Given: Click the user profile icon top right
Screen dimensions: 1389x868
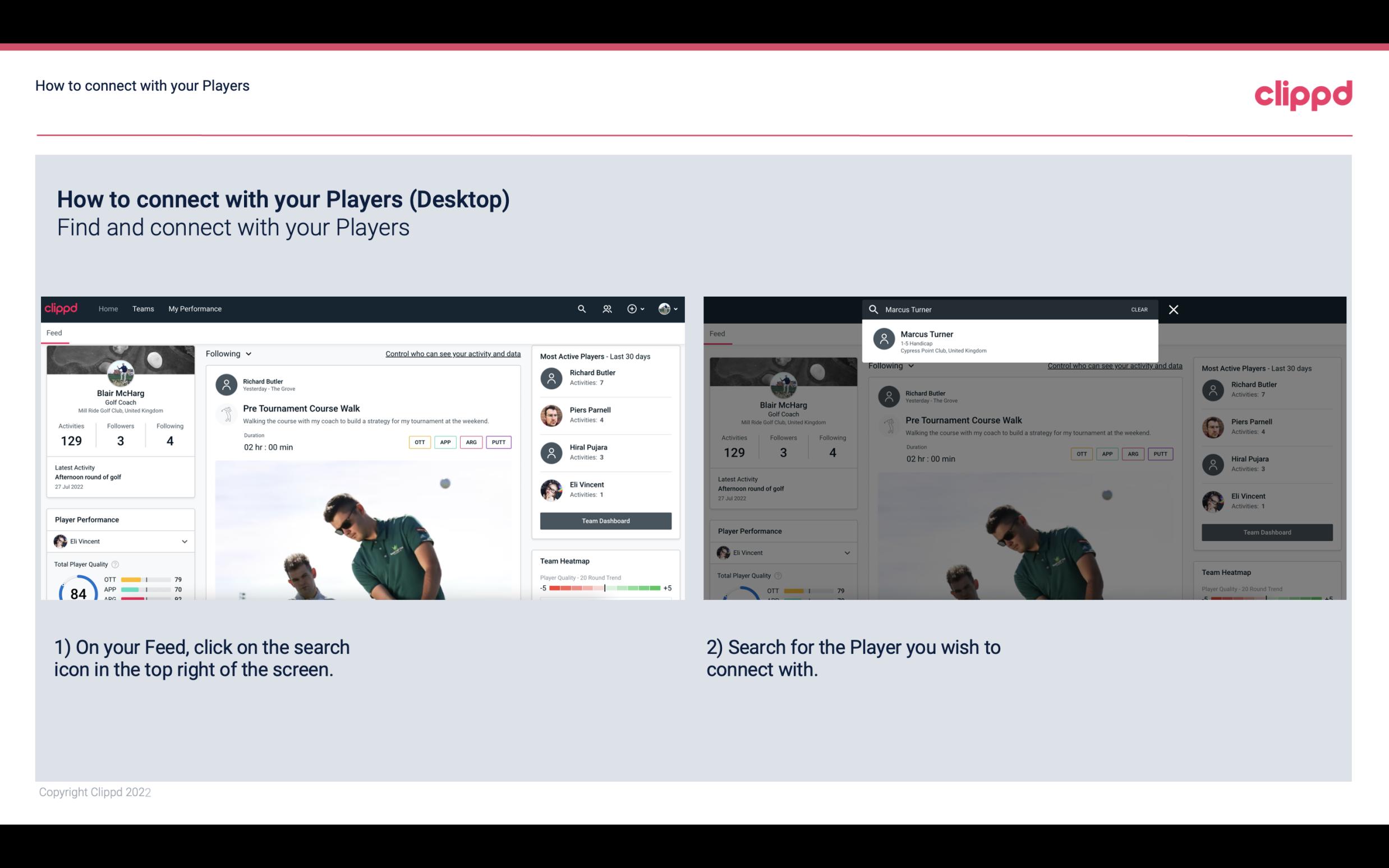Looking at the screenshot, I should [665, 309].
